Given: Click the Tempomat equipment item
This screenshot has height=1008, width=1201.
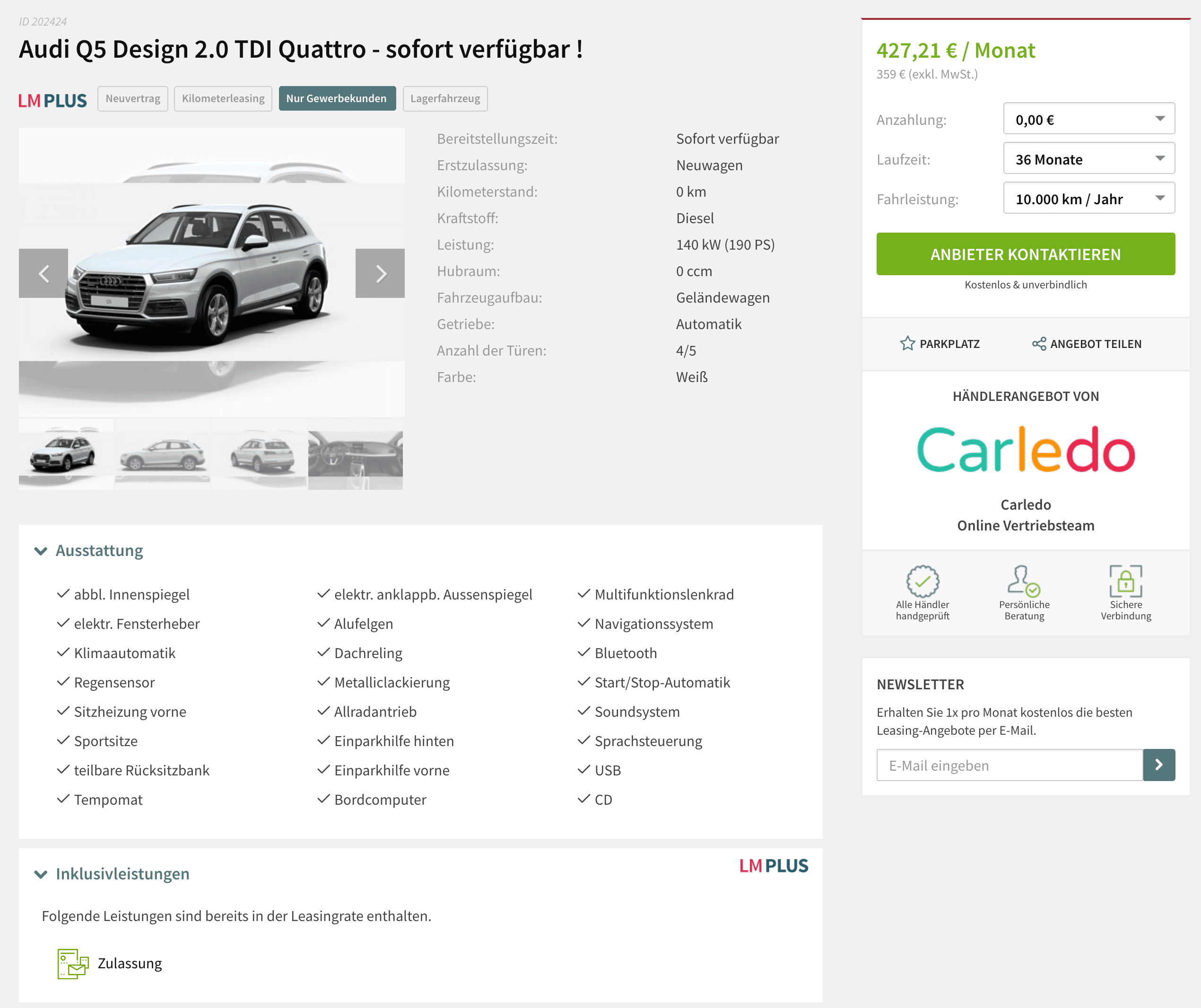Looking at the screenshot, I should (108, 799).
